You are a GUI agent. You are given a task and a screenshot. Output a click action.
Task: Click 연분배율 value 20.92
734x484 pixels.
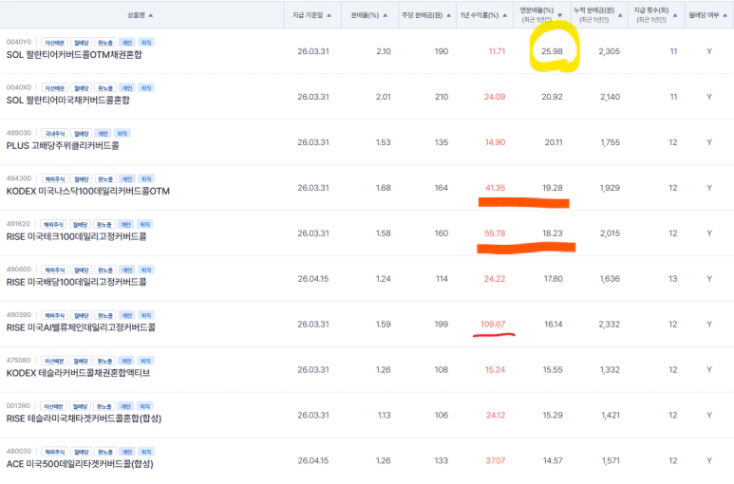coord(552,96)
